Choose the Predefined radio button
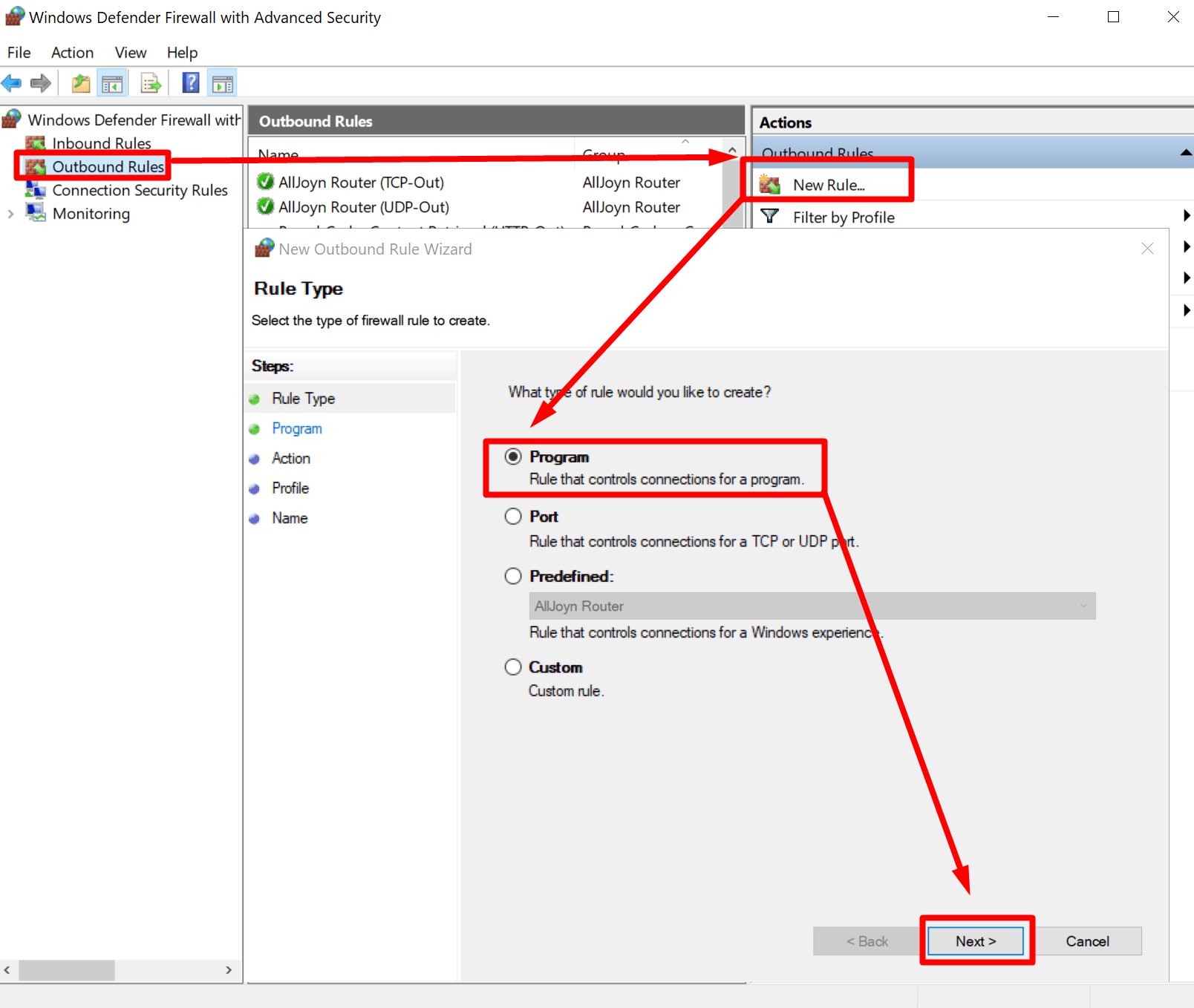The height and width of the screenshot is (1008, 1194). [513, 577]
